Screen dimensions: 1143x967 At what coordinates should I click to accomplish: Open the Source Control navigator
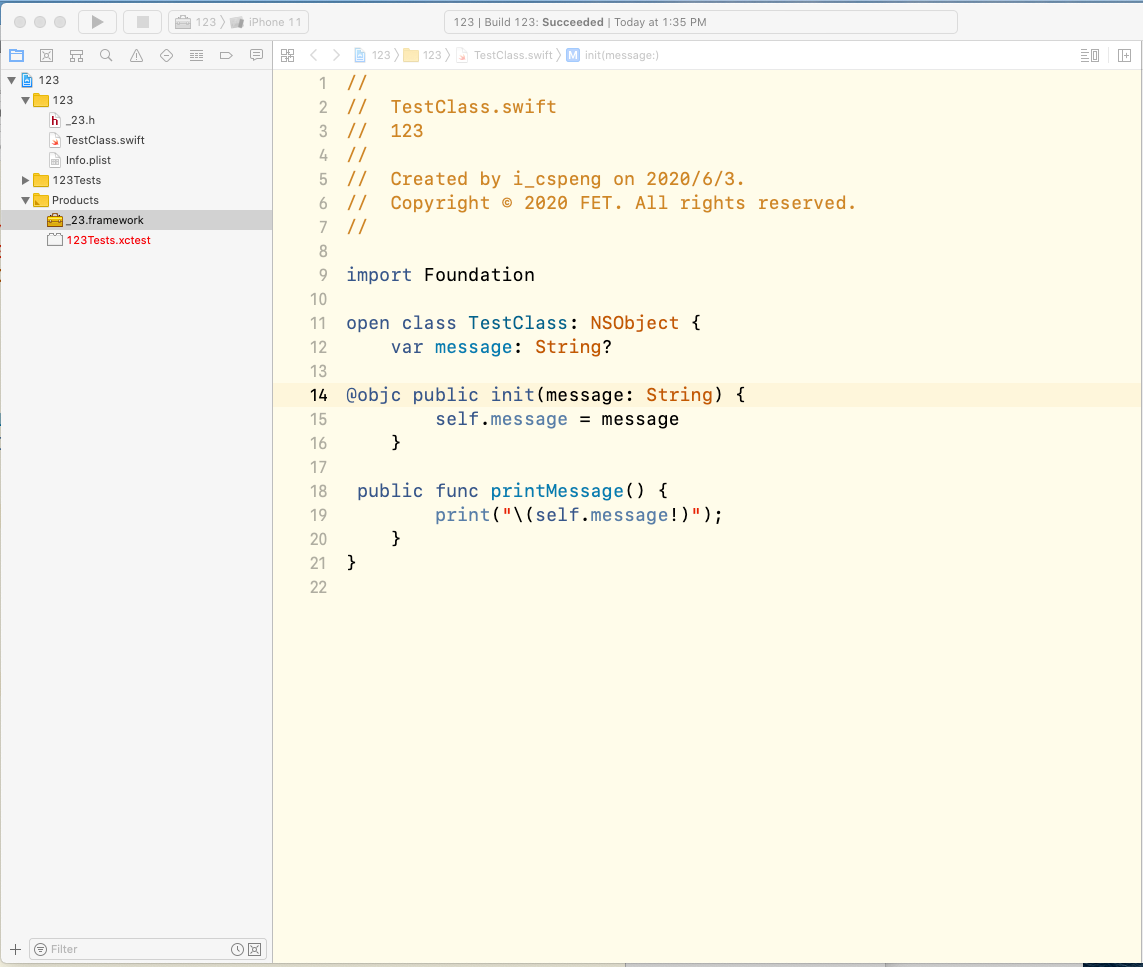46,55
